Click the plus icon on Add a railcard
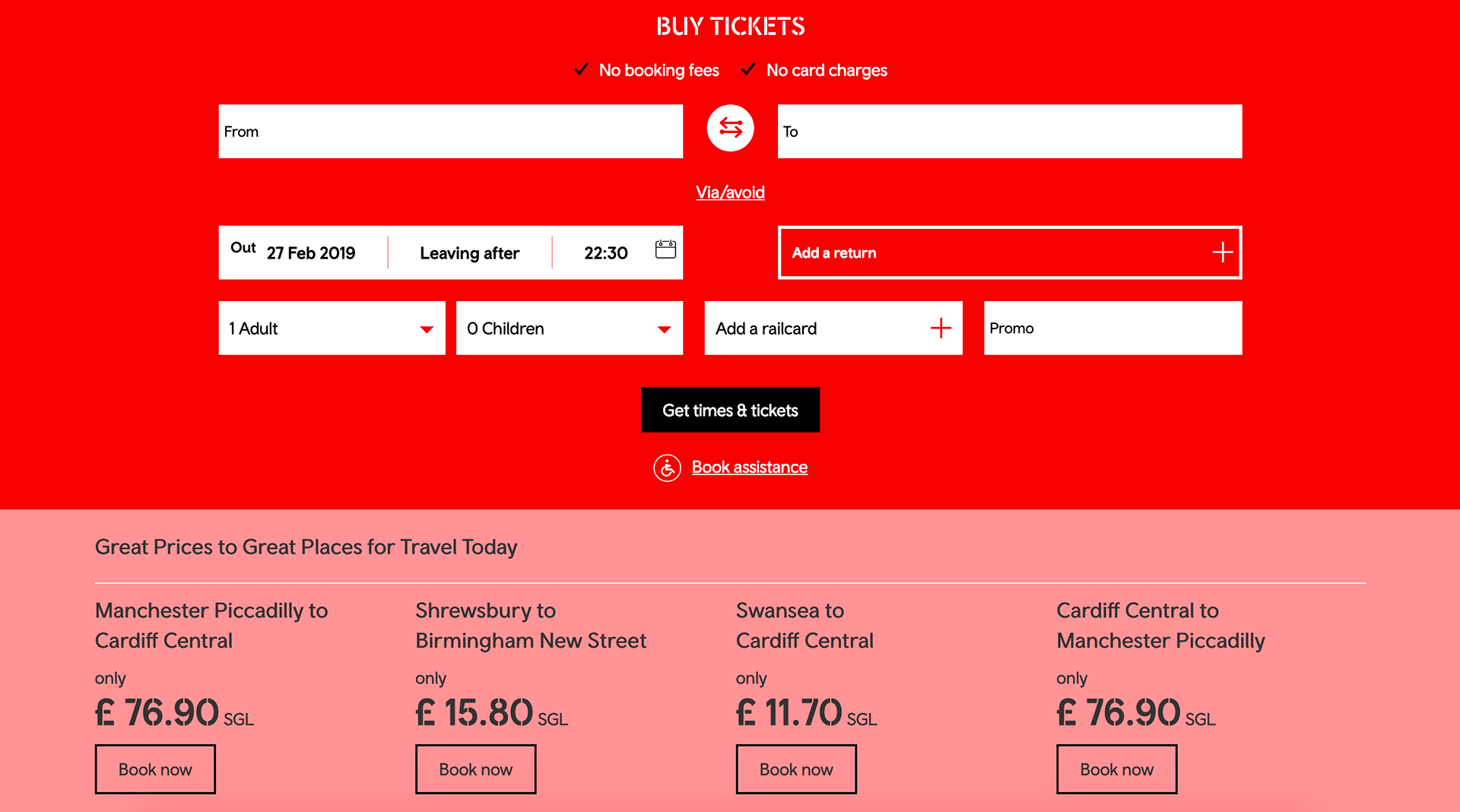The height and width of the screenshot is (812, 1460). [941, 328]
